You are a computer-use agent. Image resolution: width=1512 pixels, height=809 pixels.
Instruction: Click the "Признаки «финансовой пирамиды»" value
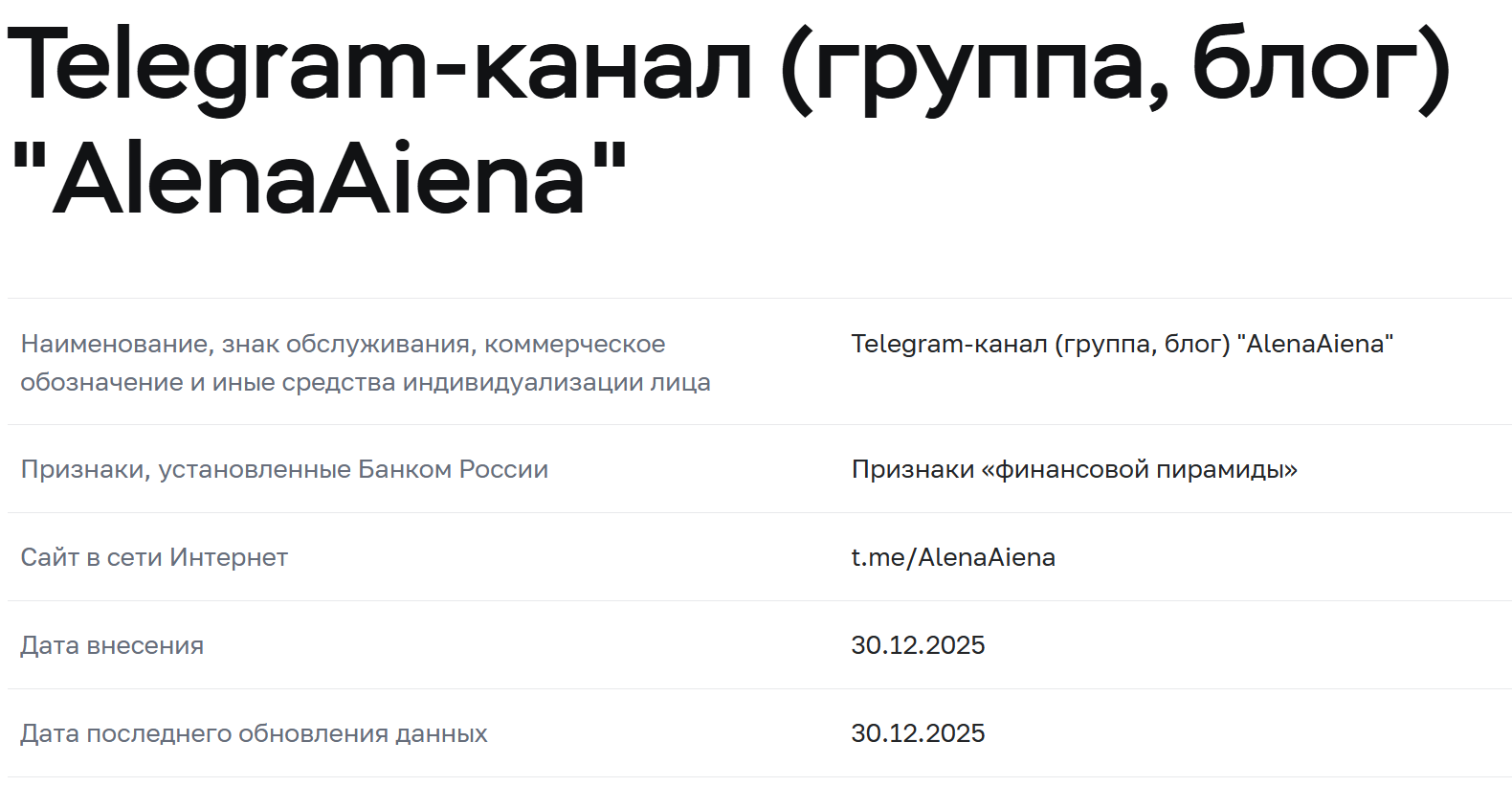1074,469
